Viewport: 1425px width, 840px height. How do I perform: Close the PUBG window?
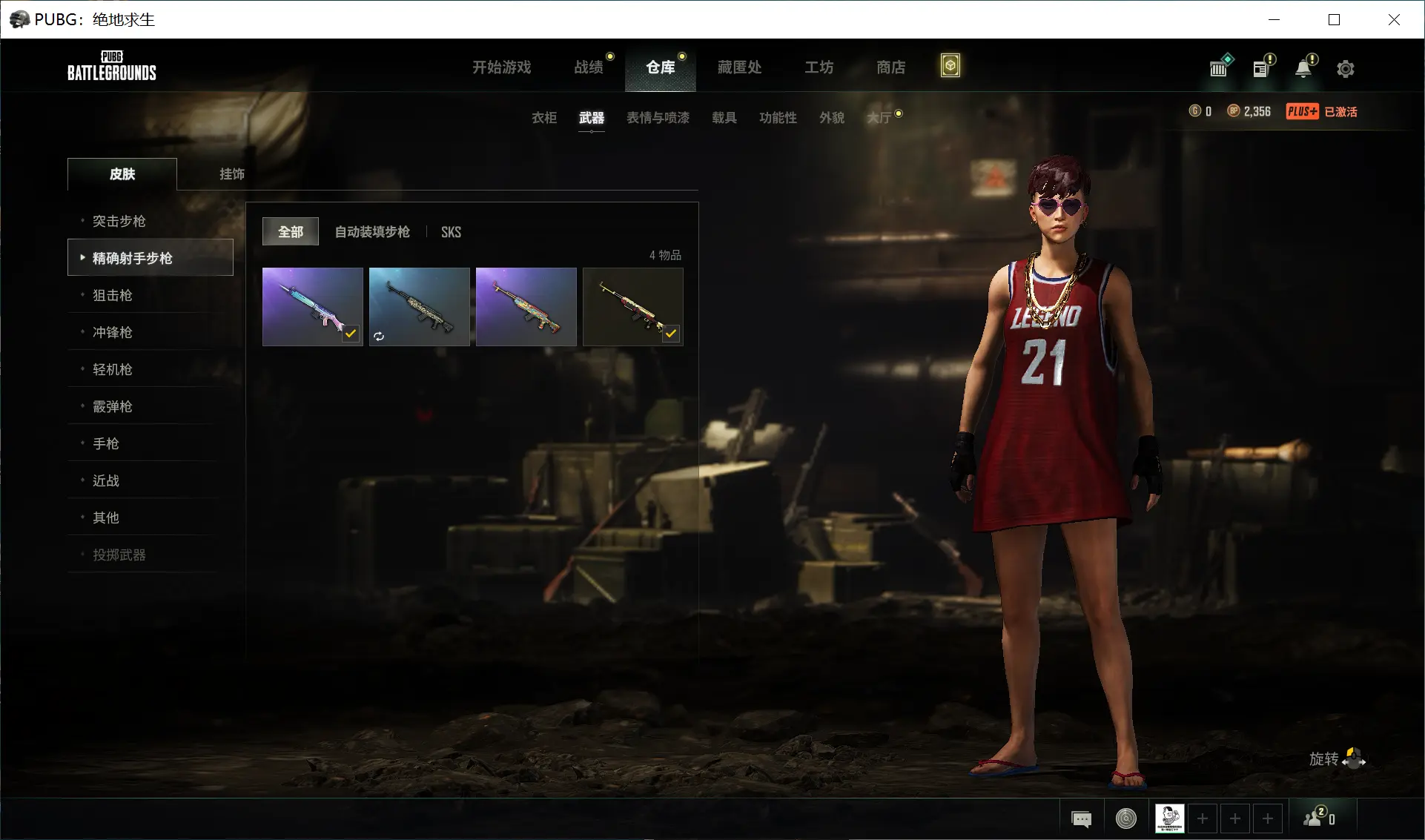coord(1394,19)
